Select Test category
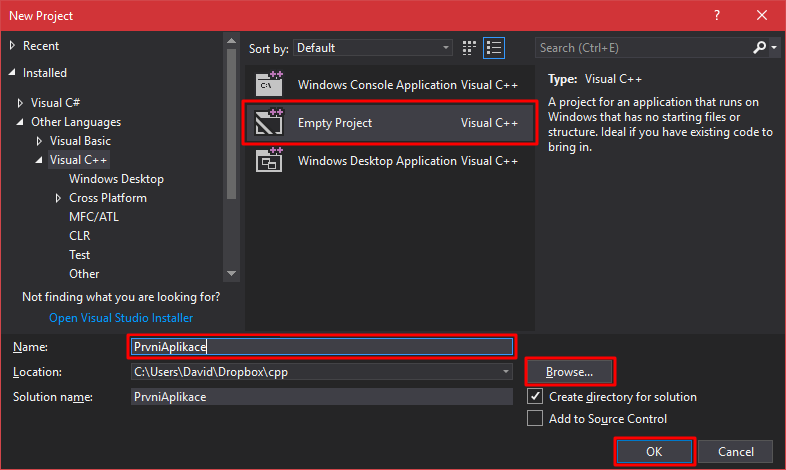 pyautogui.click(x=80, y=255)
